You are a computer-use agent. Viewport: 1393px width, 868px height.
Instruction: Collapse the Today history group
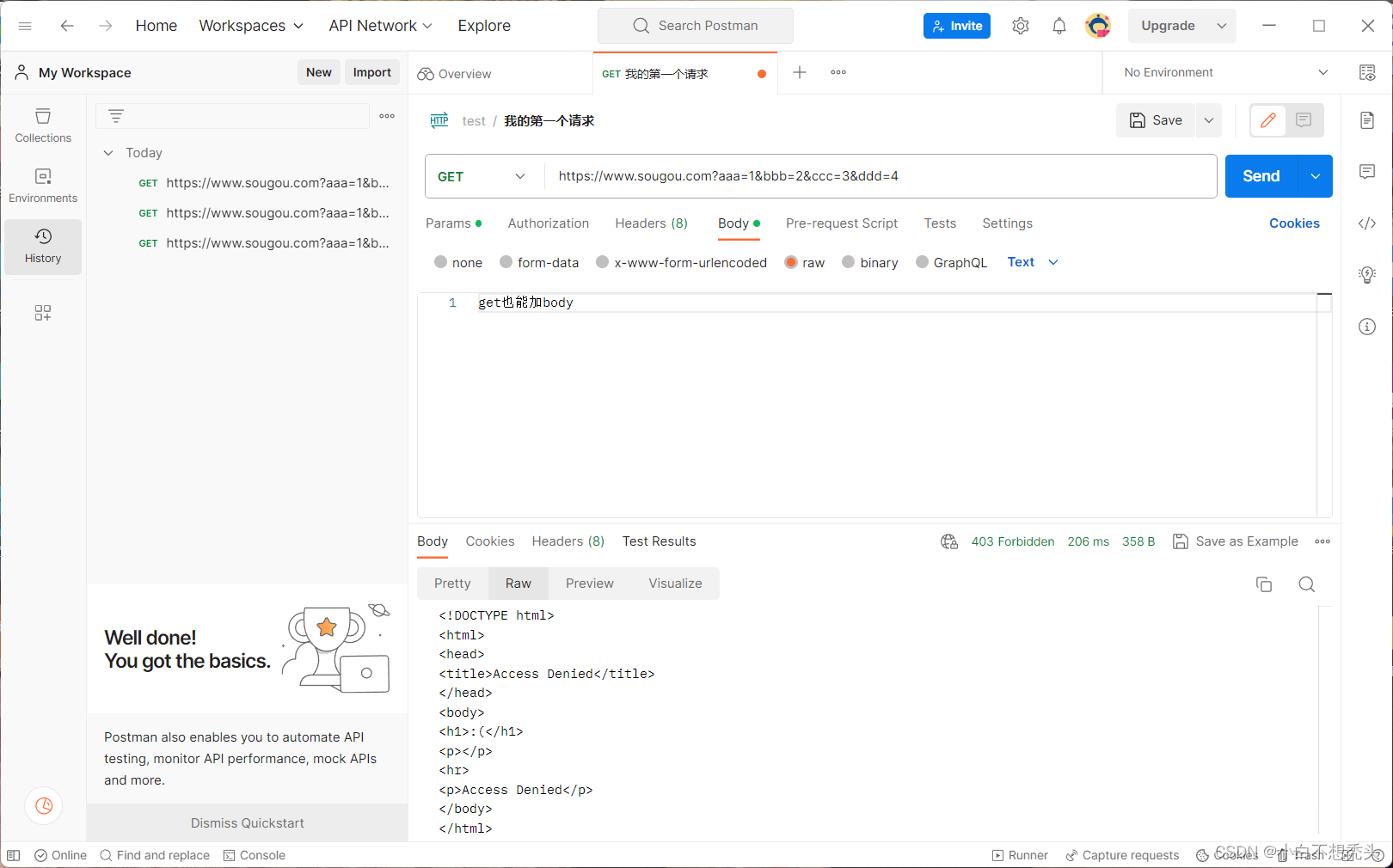pos(108,153)
